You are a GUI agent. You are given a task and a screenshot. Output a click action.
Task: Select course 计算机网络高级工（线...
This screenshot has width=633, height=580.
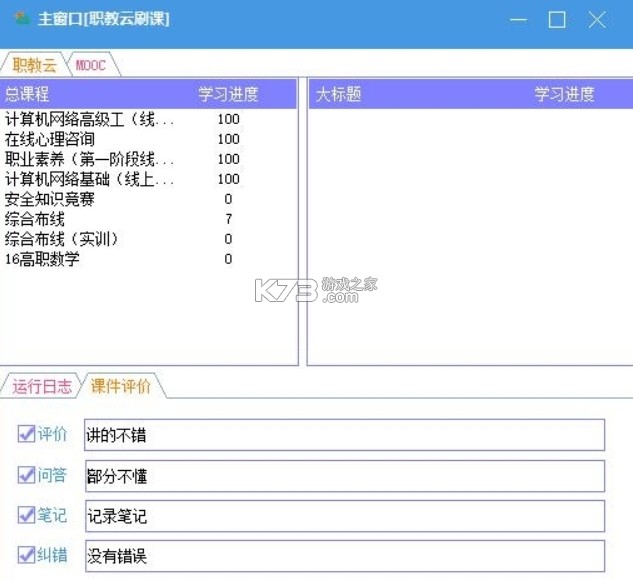pyautogui.click(x=90, y=119)
